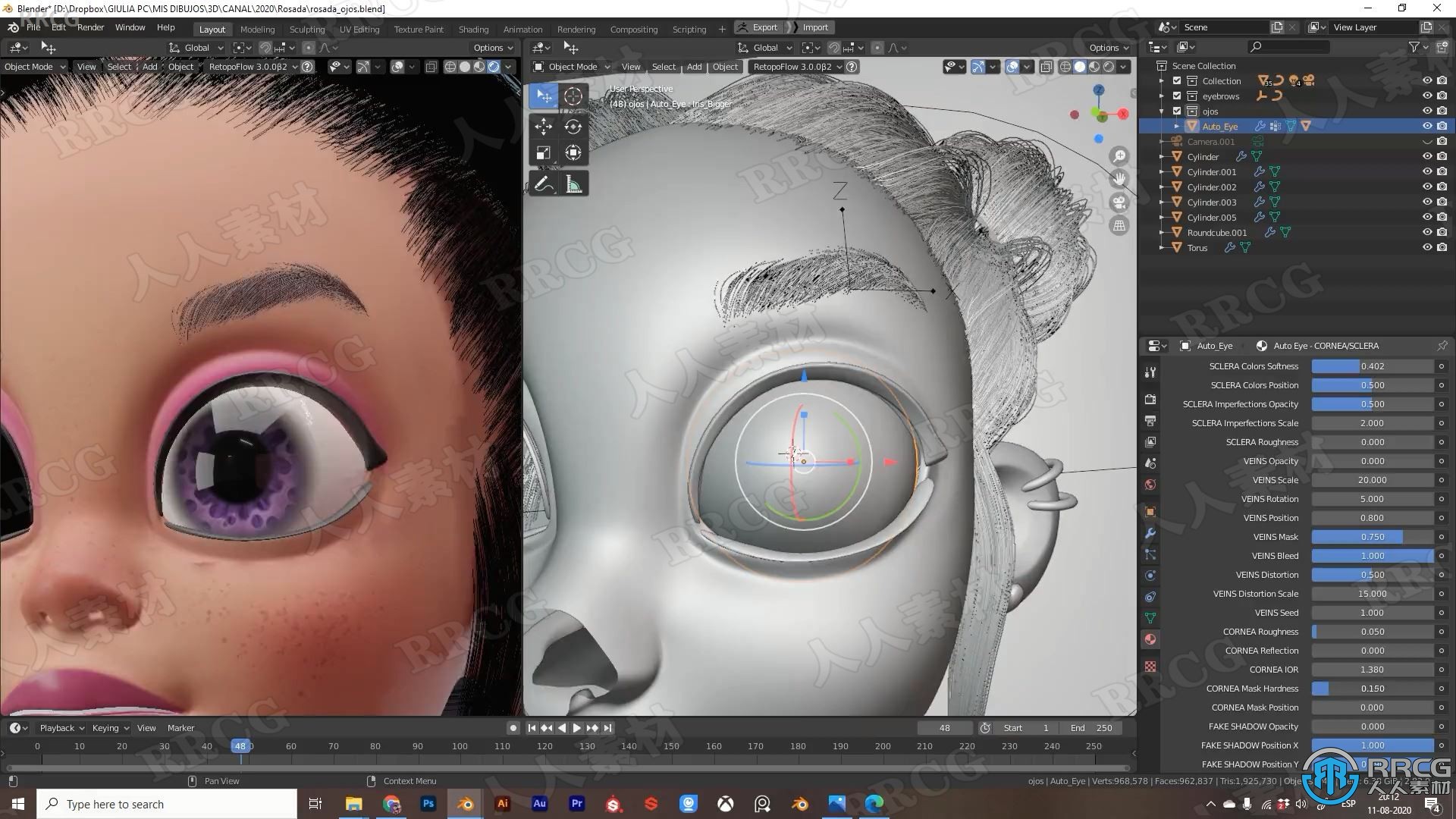Click the pan view hand icon
1456x819 pixels.
[x=1119, y=179]
